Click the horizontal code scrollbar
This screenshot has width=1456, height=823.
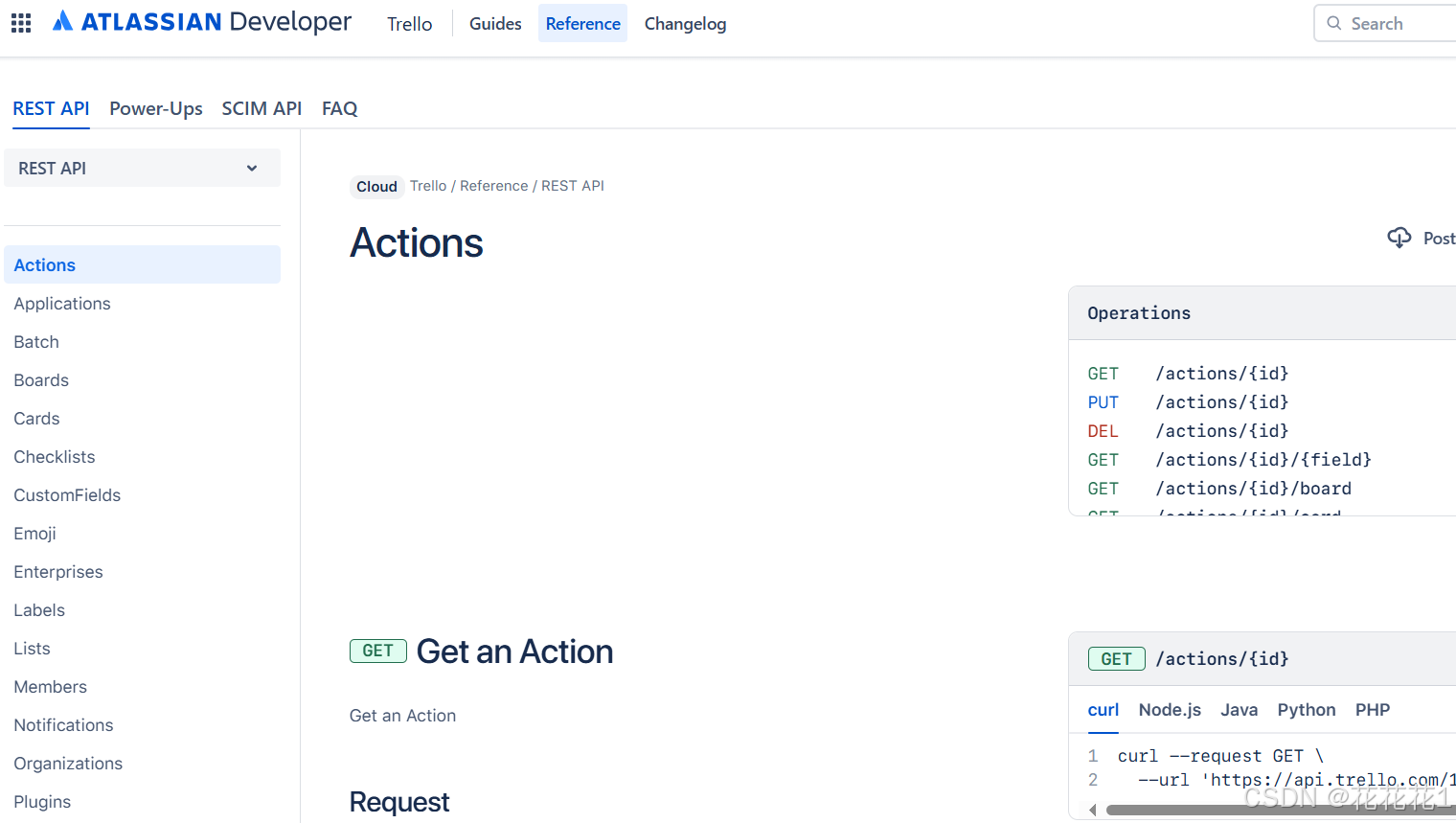(1281, 810)
